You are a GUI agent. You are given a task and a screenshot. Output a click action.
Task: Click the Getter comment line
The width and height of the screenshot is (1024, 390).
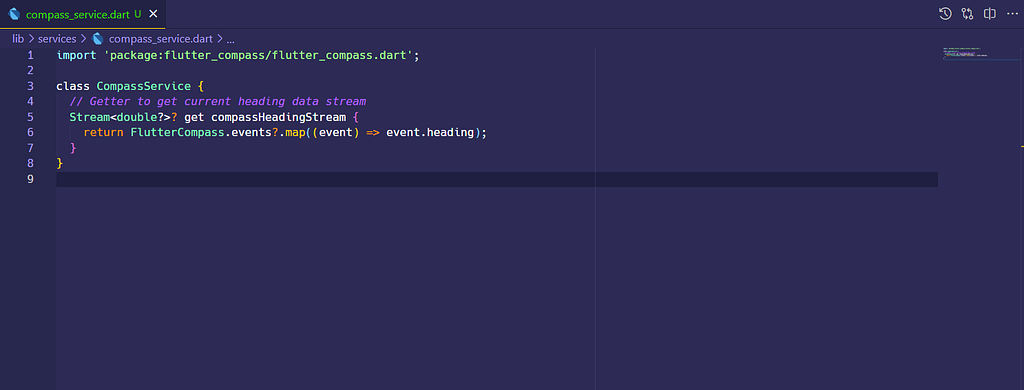[218, 102]
